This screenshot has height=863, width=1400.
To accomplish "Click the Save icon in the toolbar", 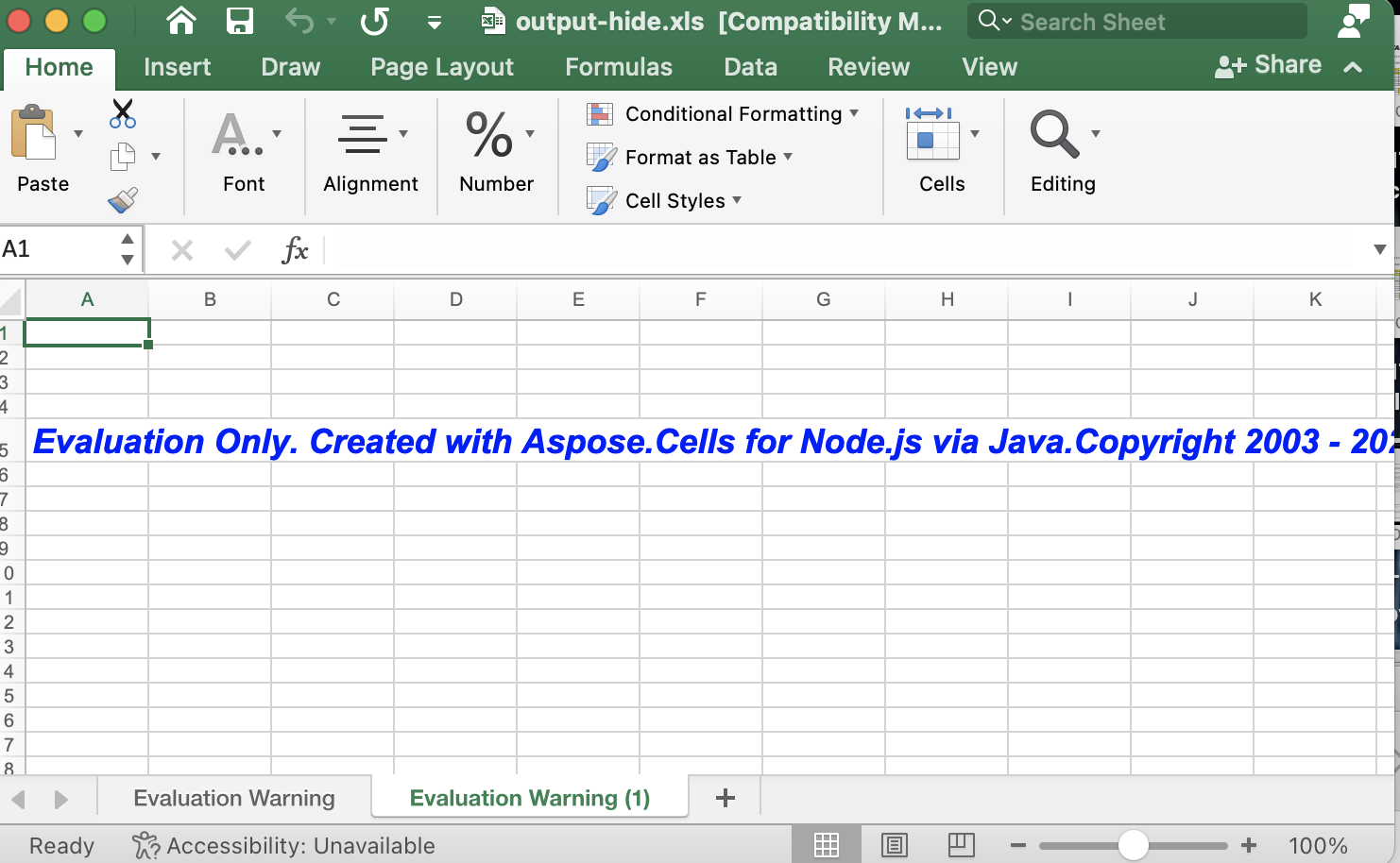I will click(x=240, y=21).
